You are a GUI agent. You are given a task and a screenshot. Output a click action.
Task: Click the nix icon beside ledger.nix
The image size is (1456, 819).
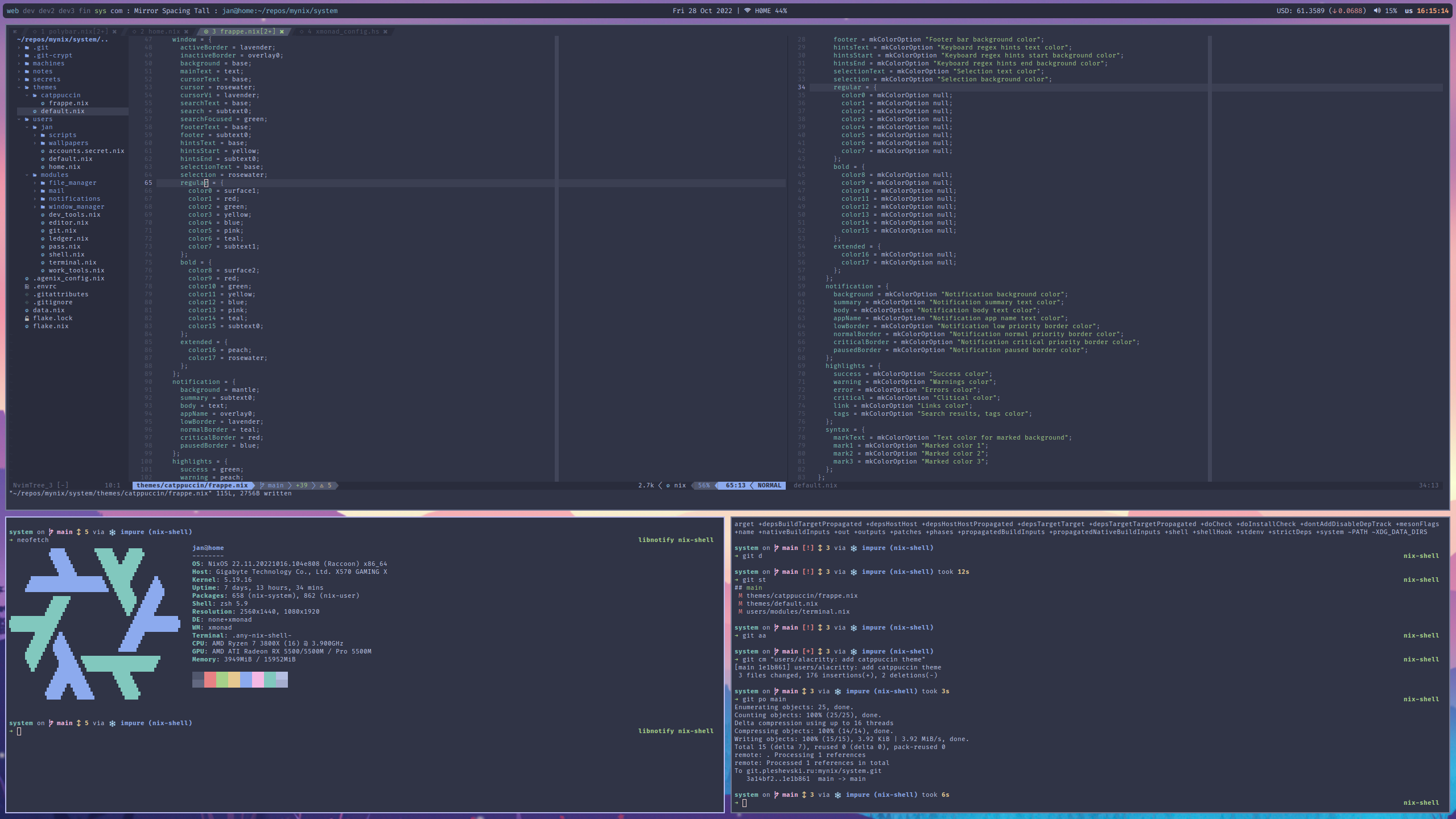pos(43,239)
